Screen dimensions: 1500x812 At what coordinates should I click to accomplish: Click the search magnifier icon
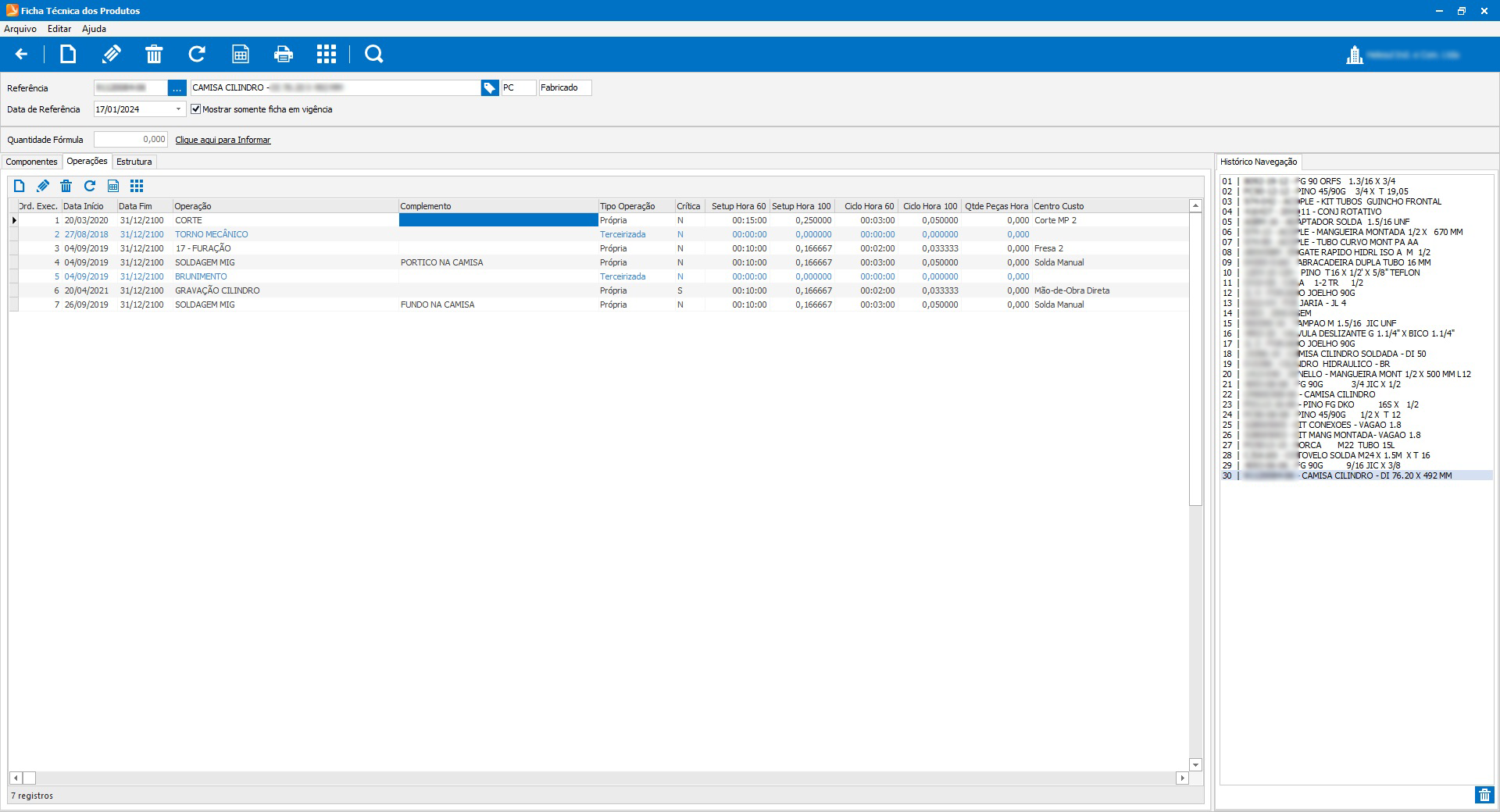(x=374, y=54)
